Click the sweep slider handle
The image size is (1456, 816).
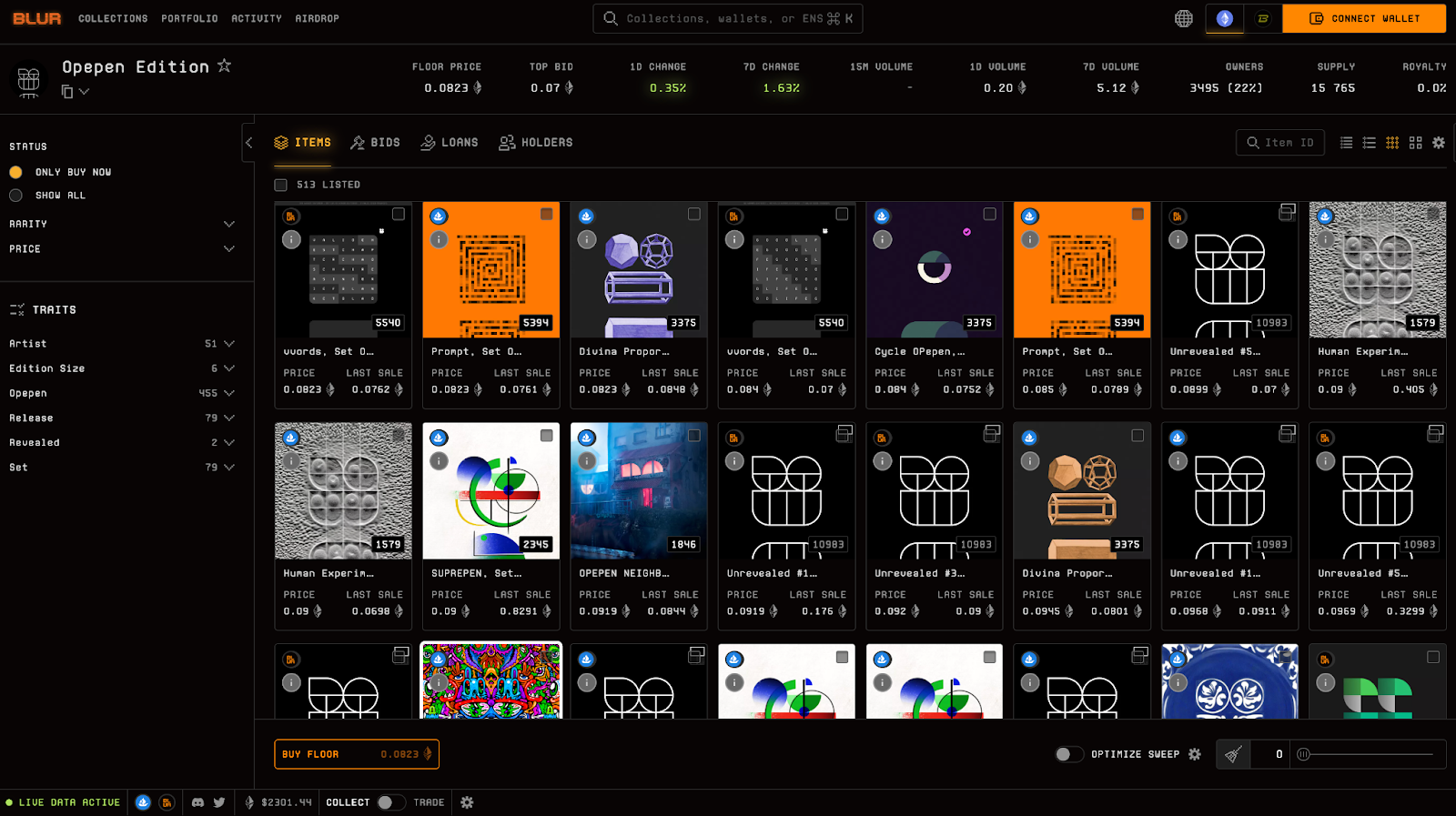click(1303, 754)
